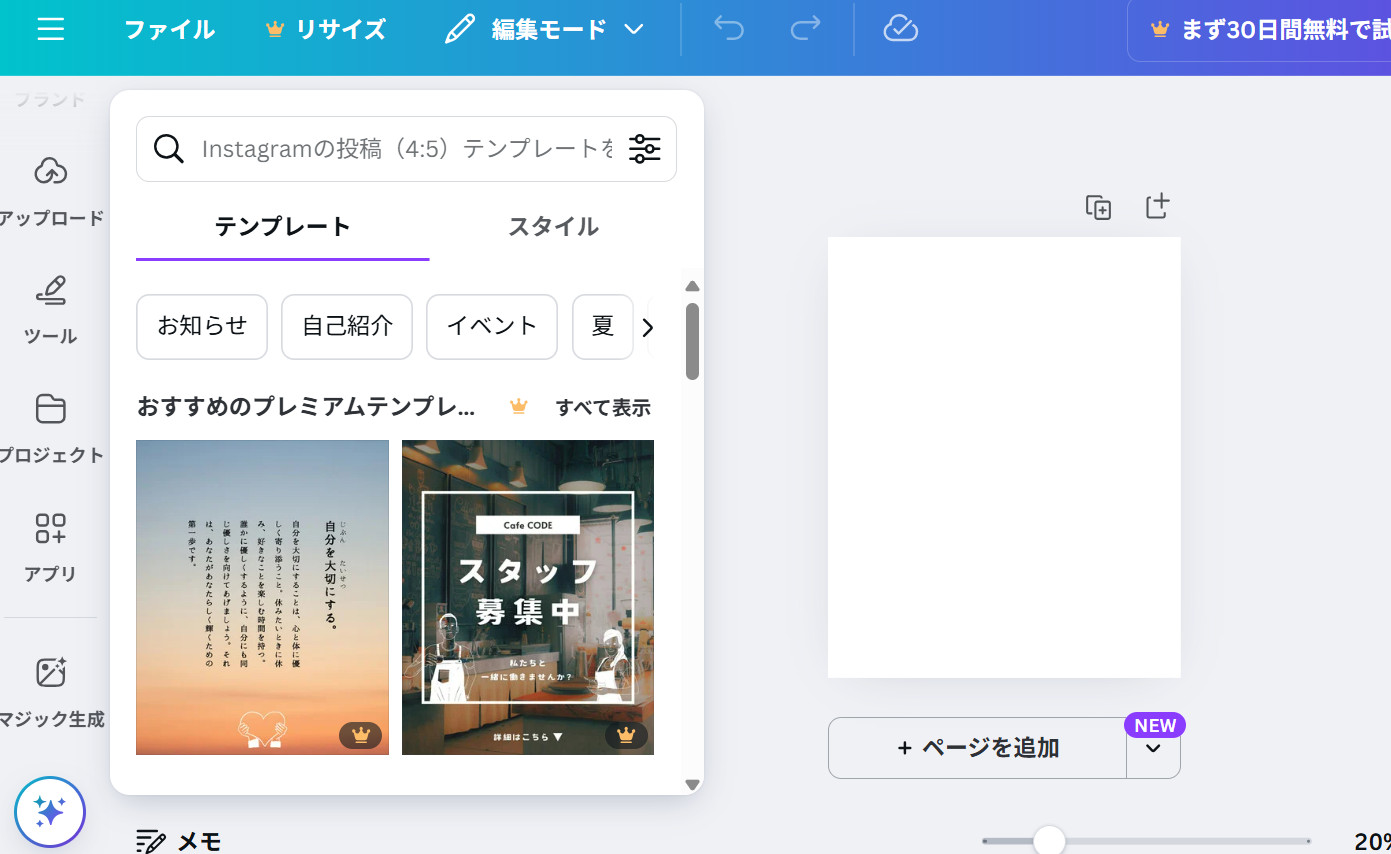
Task: Select the 夏 category chip
Action: (x=603, y=326)
